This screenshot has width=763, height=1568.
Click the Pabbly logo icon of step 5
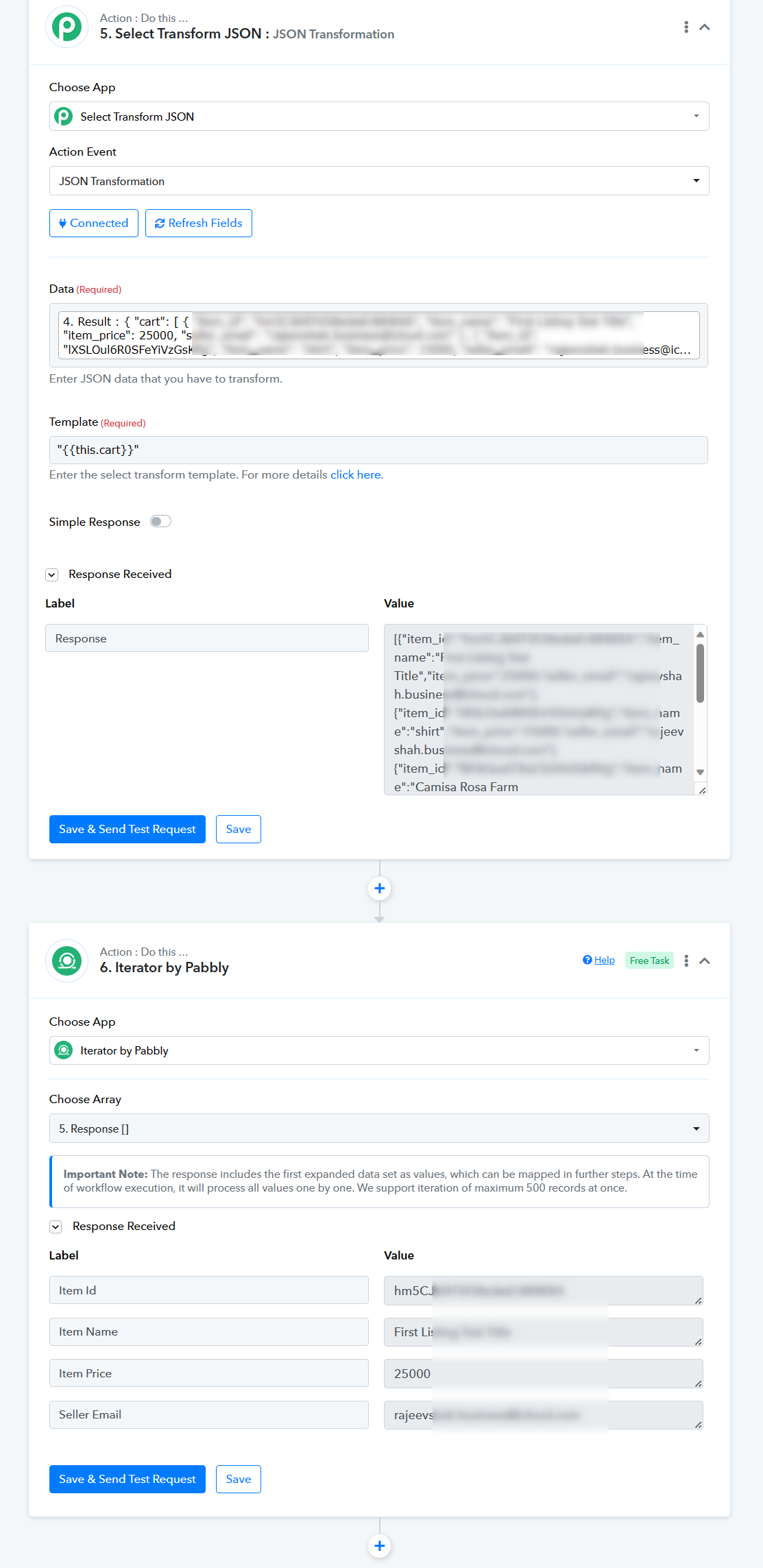[x=67, y=27]
